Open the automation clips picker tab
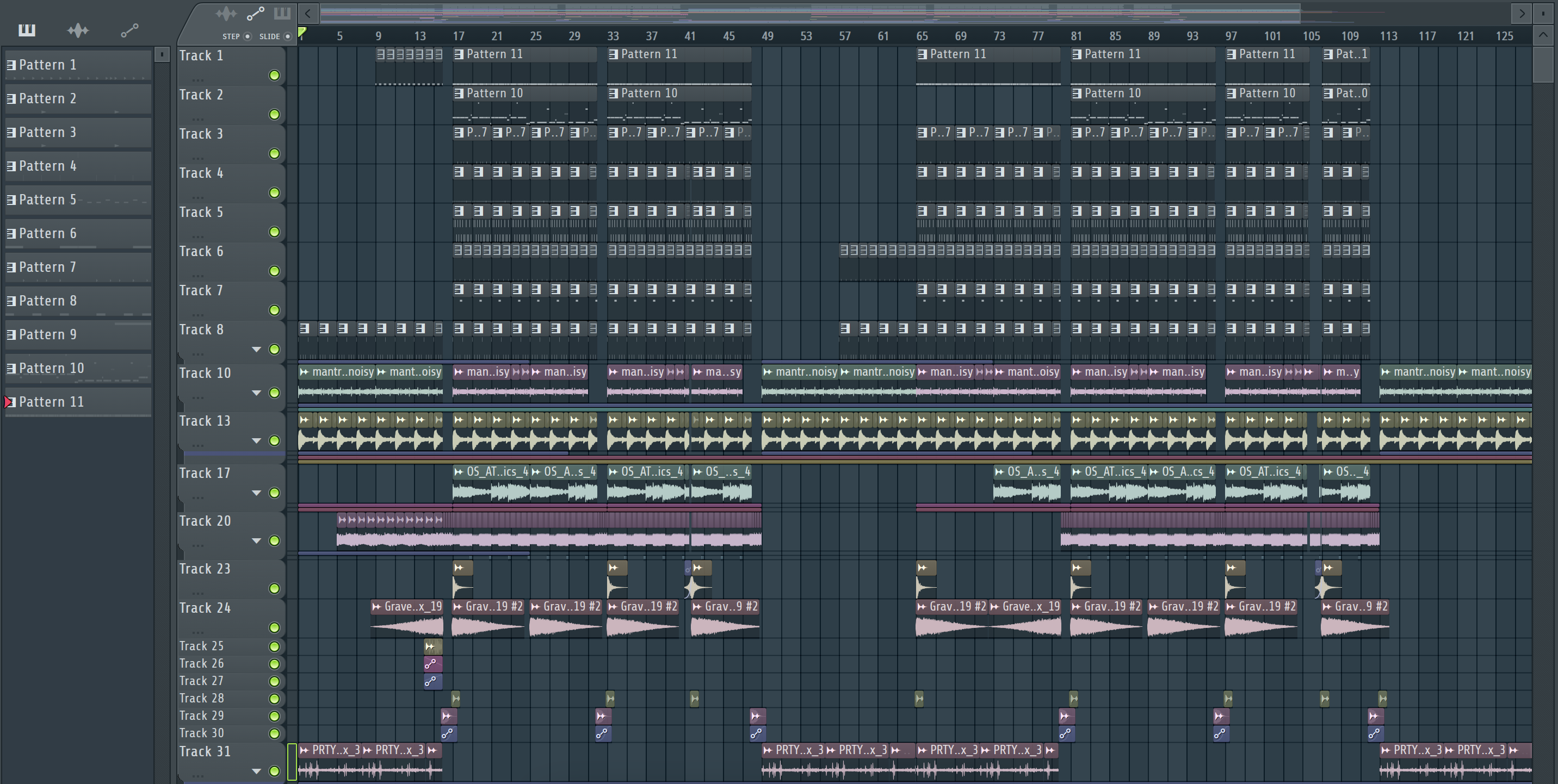Viewport: 1558px width, 784px height. pos(129,29)
